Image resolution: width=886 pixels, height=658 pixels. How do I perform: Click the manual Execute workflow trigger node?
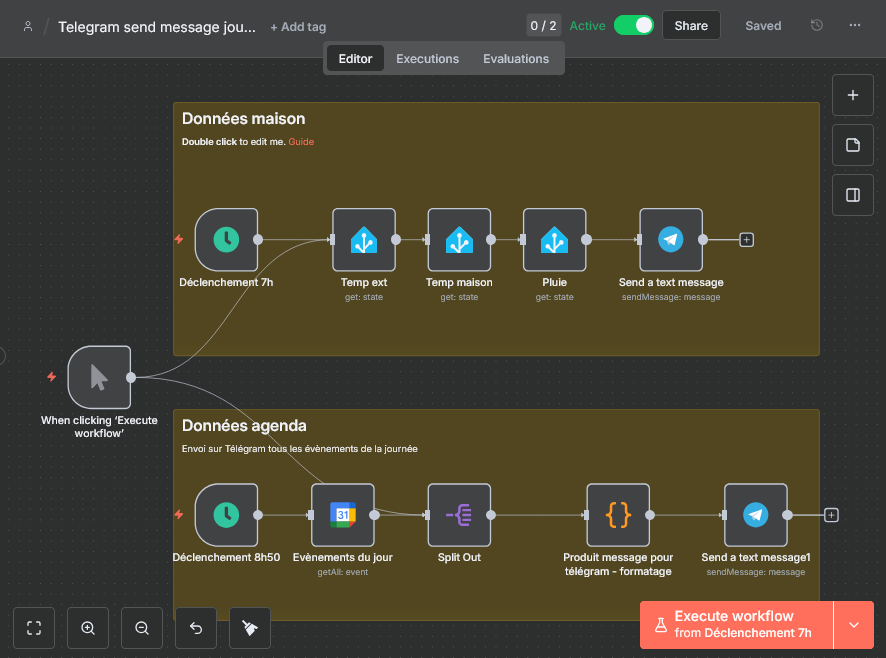[x=99, y=377]
